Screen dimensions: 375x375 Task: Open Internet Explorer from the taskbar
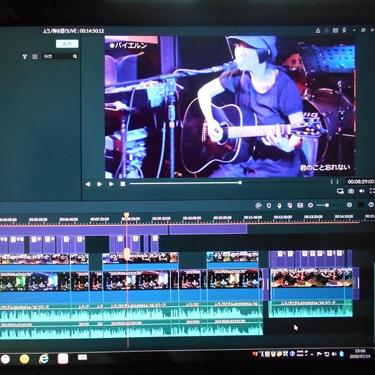coord(43,359)
